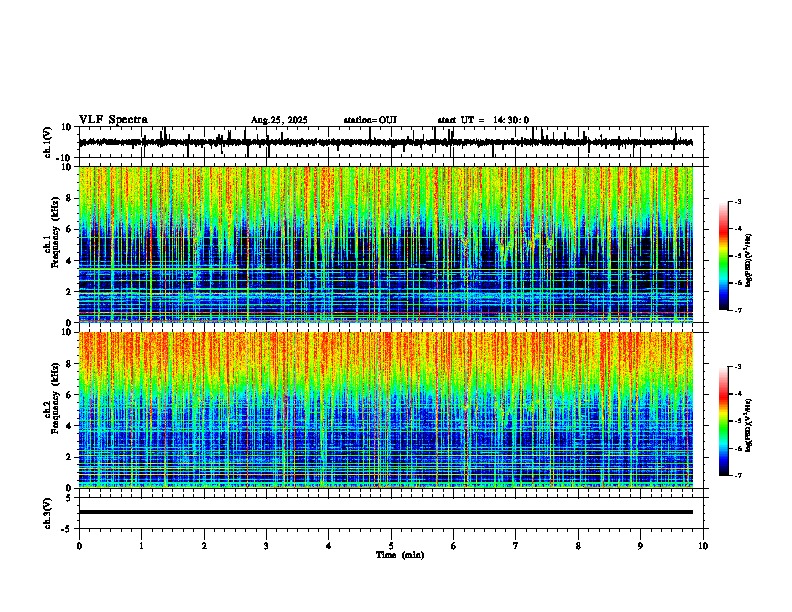
Task: Click the log(PSD) unit label beside ch.2 color bar
Action: [749, 426]
